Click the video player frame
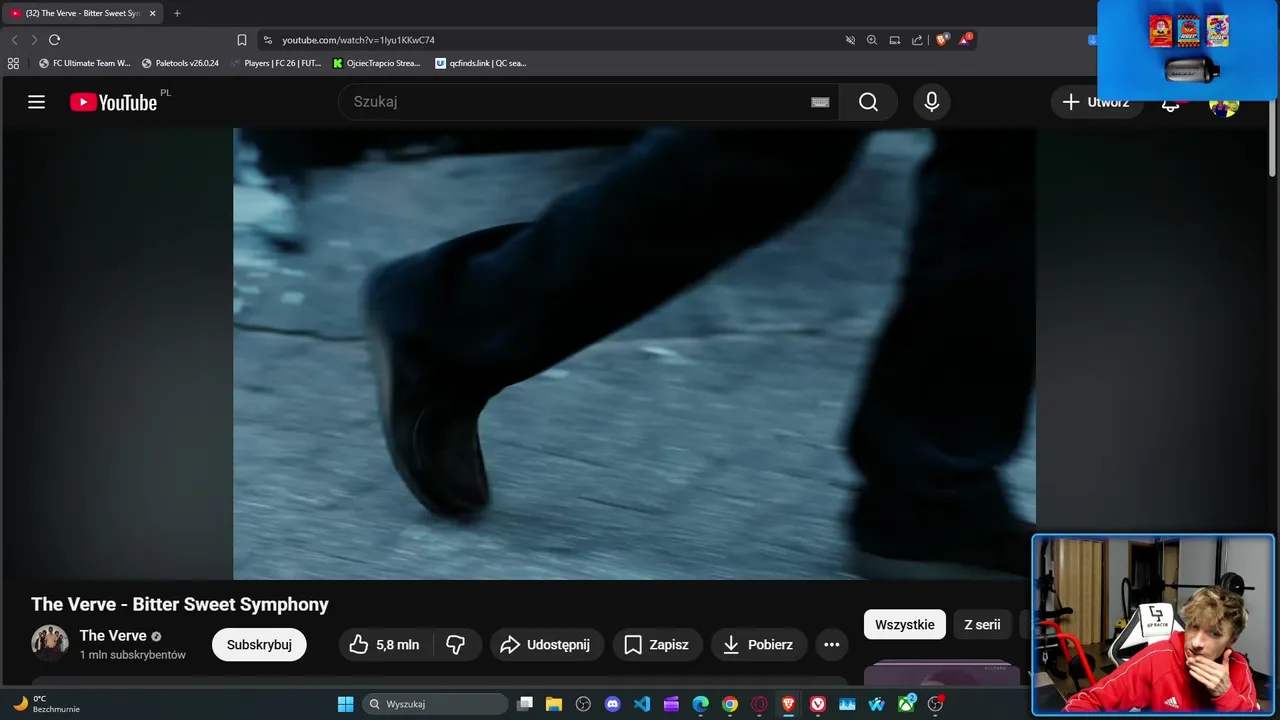 point(634,354)
